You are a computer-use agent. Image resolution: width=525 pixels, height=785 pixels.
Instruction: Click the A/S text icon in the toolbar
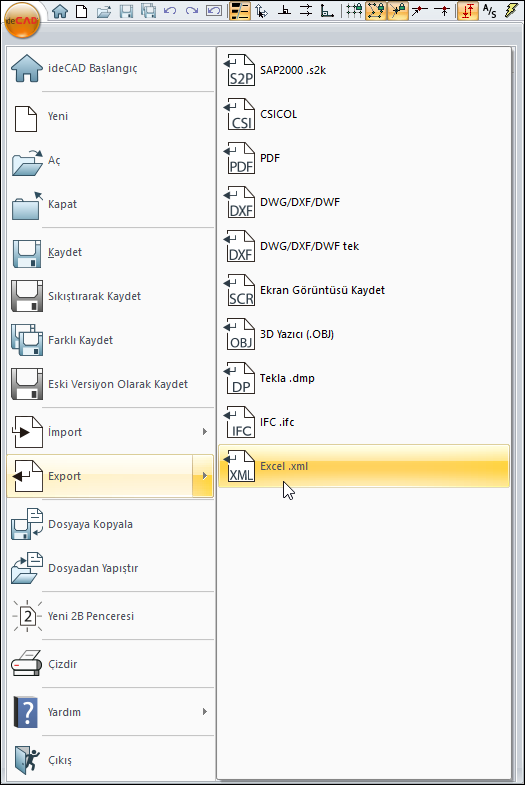tap(489, 11)
